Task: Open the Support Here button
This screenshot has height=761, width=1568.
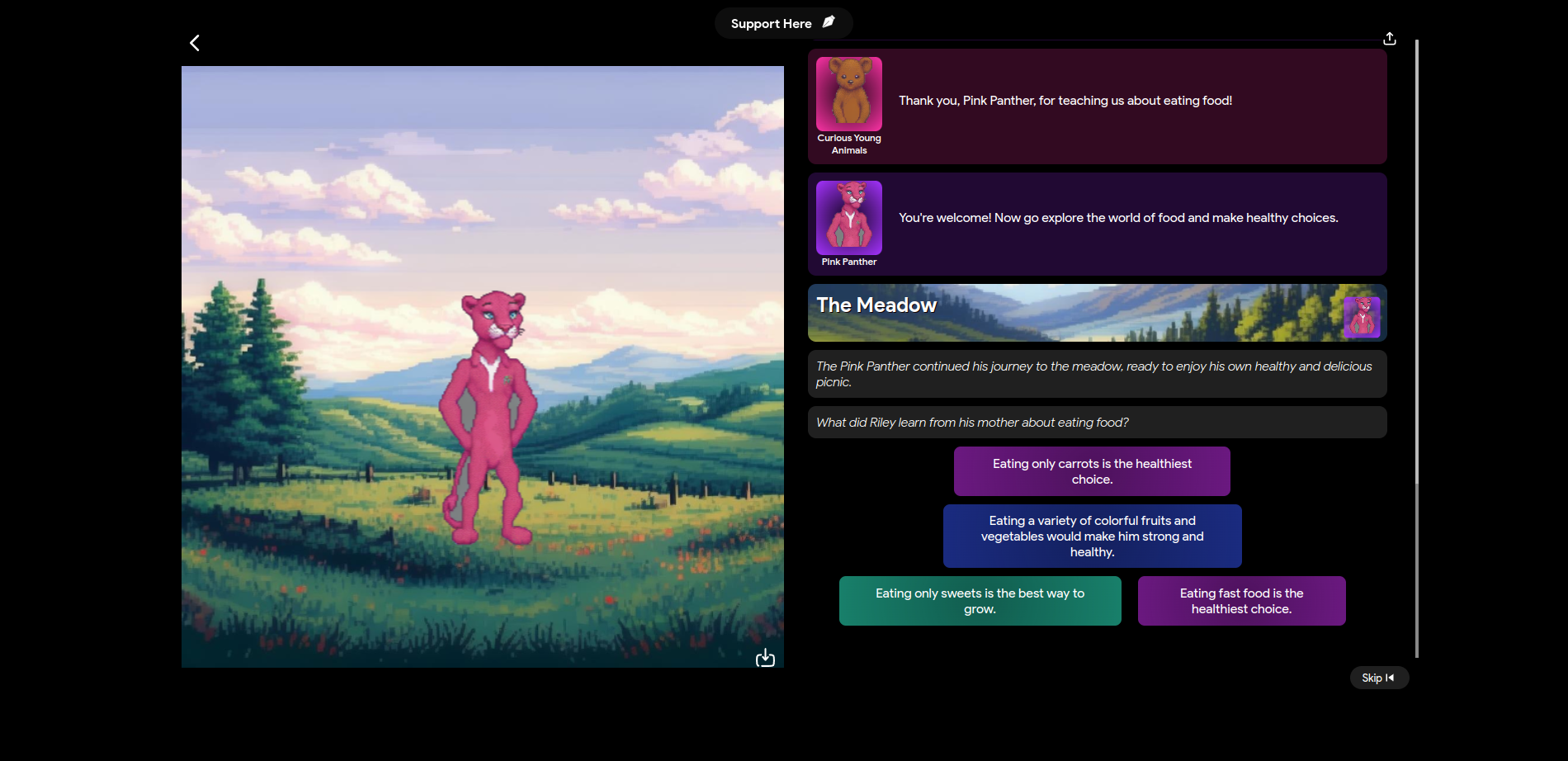Action: tap(783, 23)
